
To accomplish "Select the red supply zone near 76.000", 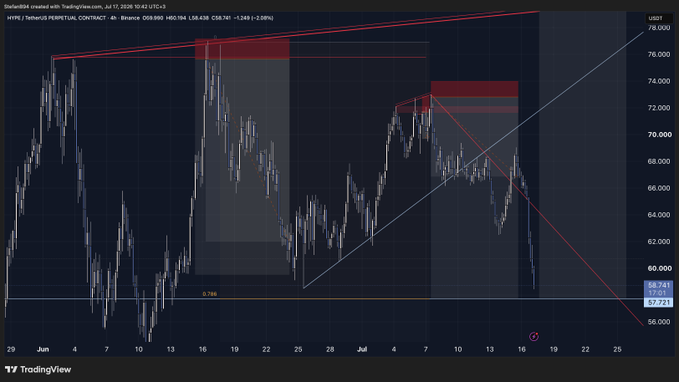I will (242, 49).
